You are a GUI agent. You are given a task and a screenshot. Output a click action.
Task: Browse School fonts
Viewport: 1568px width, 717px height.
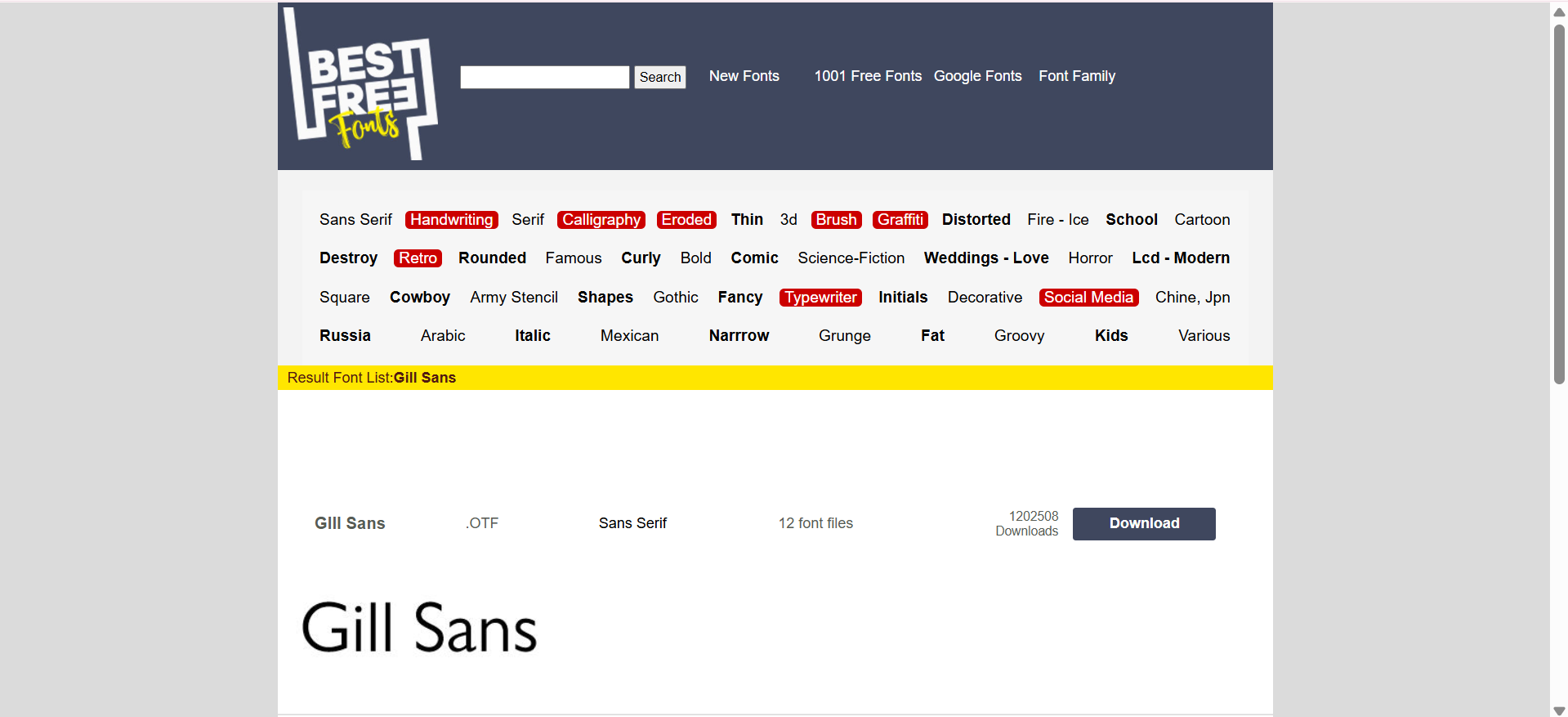click(1132, 220)
